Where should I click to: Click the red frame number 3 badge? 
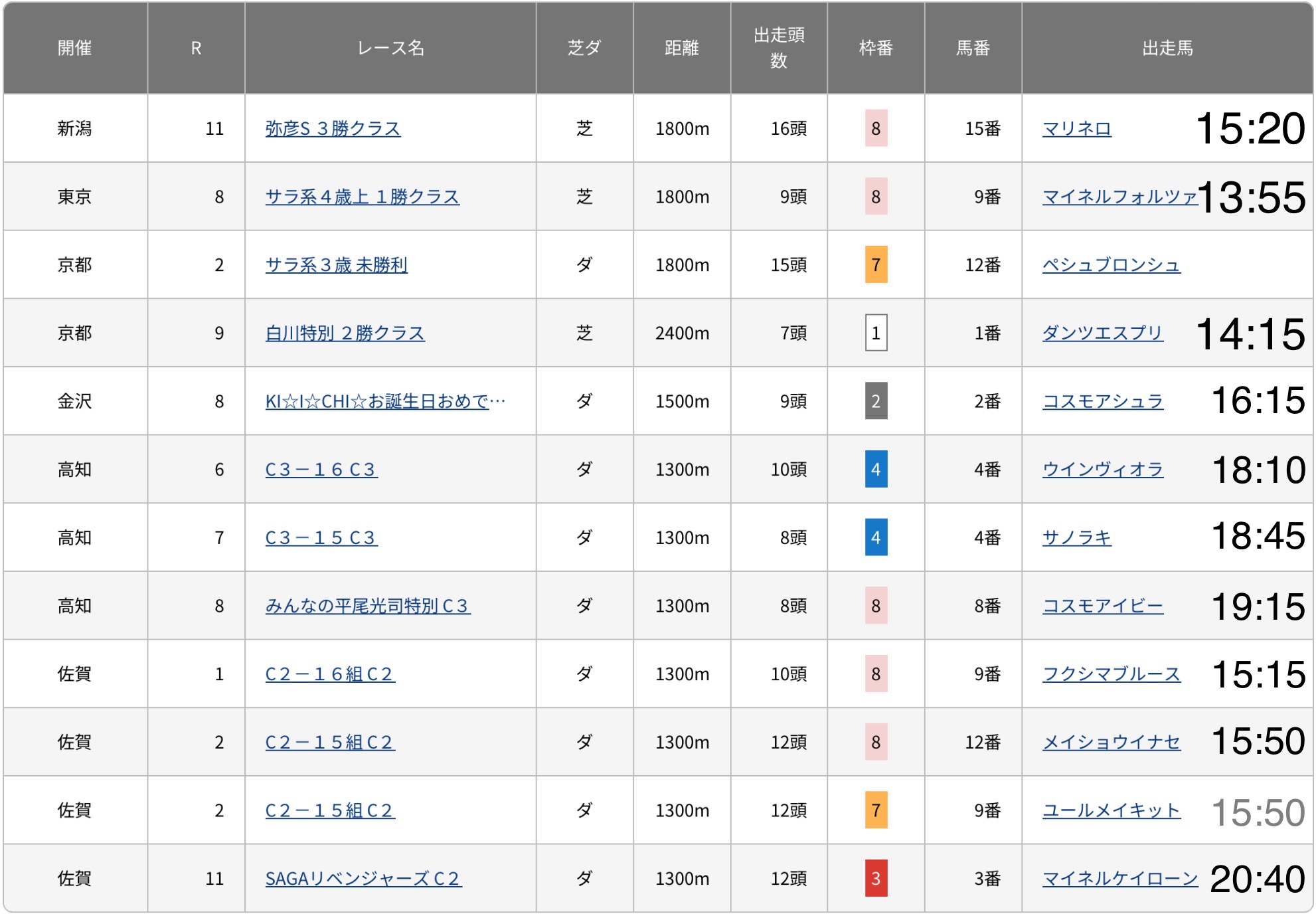(876, 879)
